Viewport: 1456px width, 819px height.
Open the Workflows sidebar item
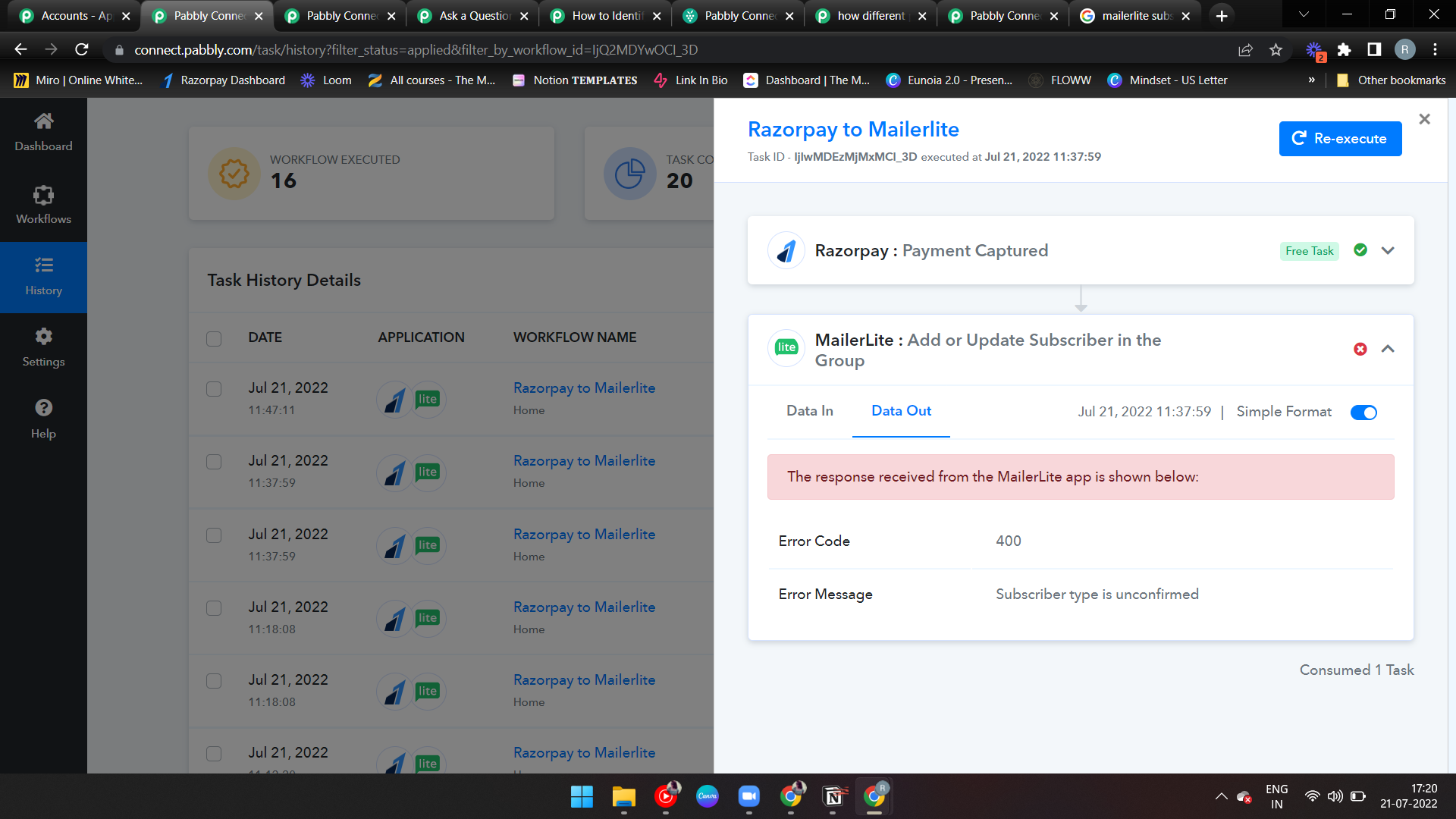43,205
